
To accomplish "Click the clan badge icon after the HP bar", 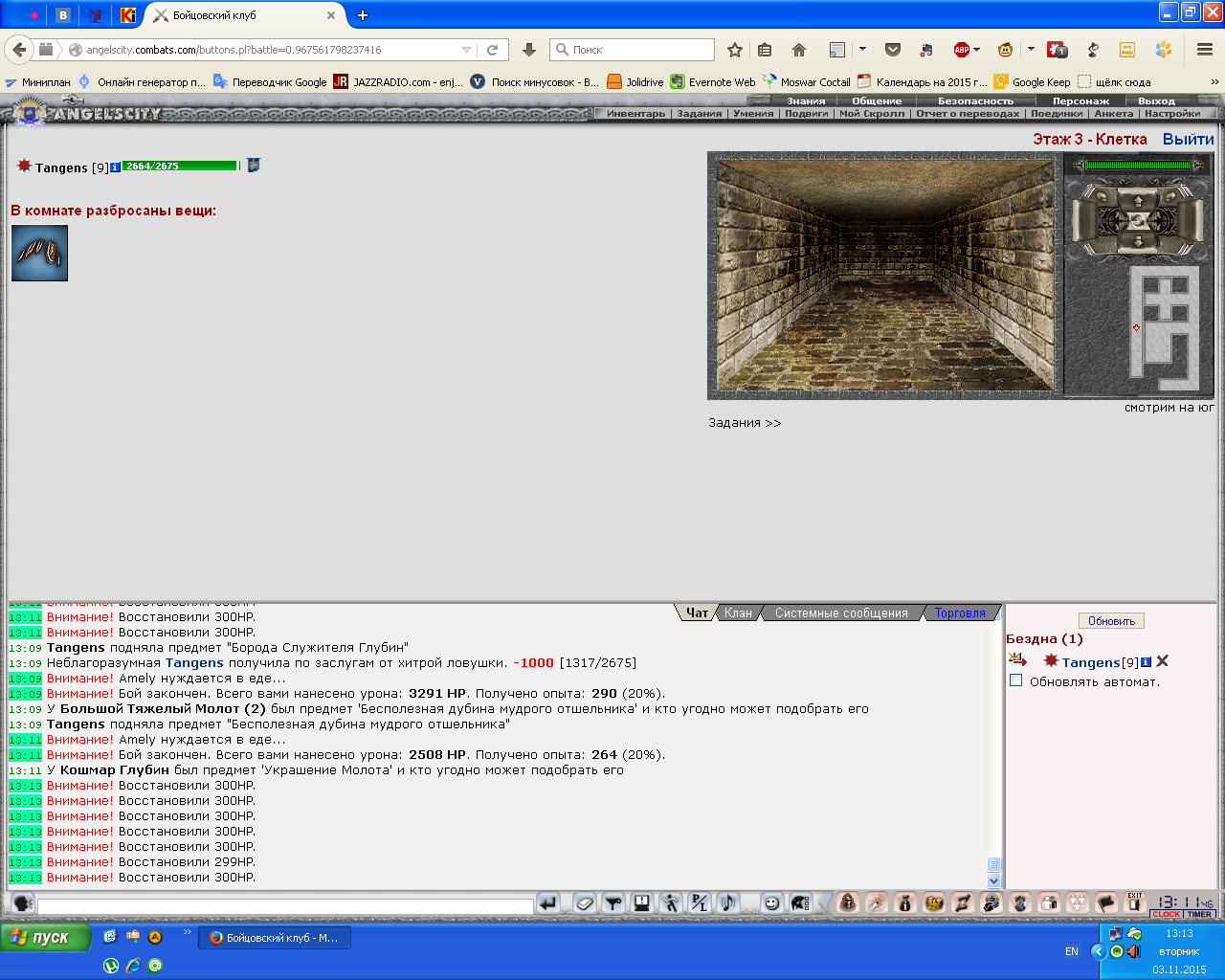I will pyautogui.click(x=254, y=165).
